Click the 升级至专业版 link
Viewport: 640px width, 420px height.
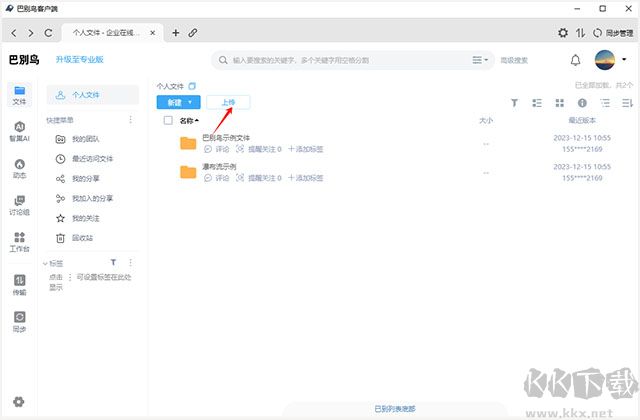tap(80, 60)
